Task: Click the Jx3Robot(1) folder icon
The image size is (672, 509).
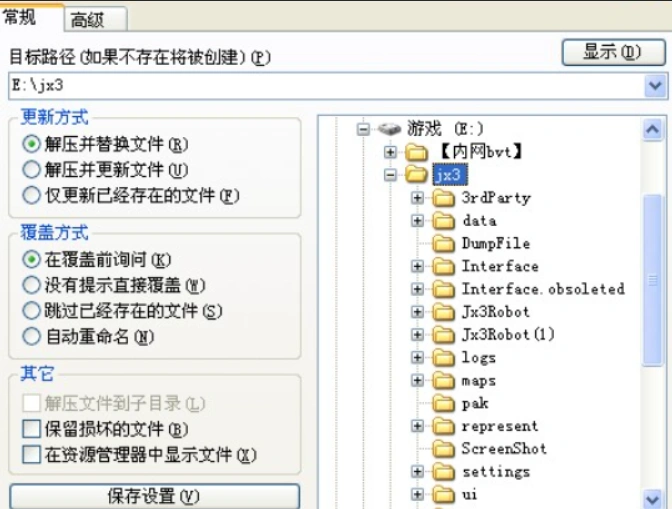Action: 444,335
